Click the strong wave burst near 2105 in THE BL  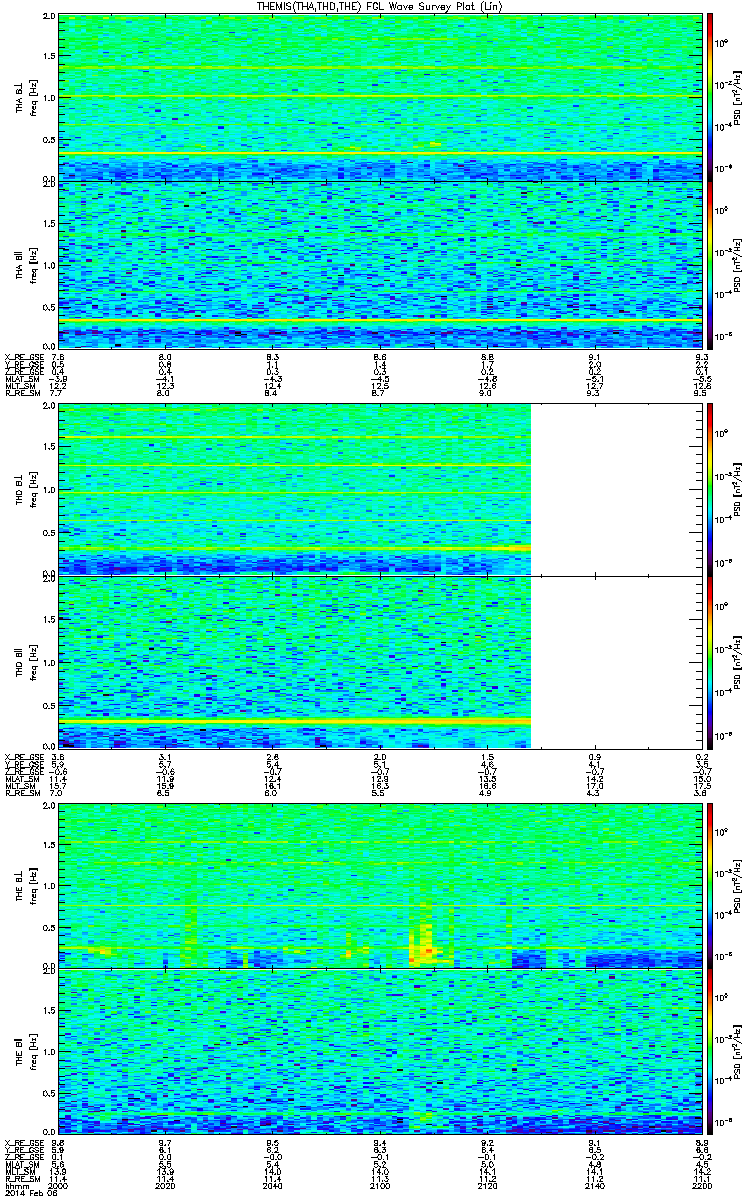pos(426,930)
